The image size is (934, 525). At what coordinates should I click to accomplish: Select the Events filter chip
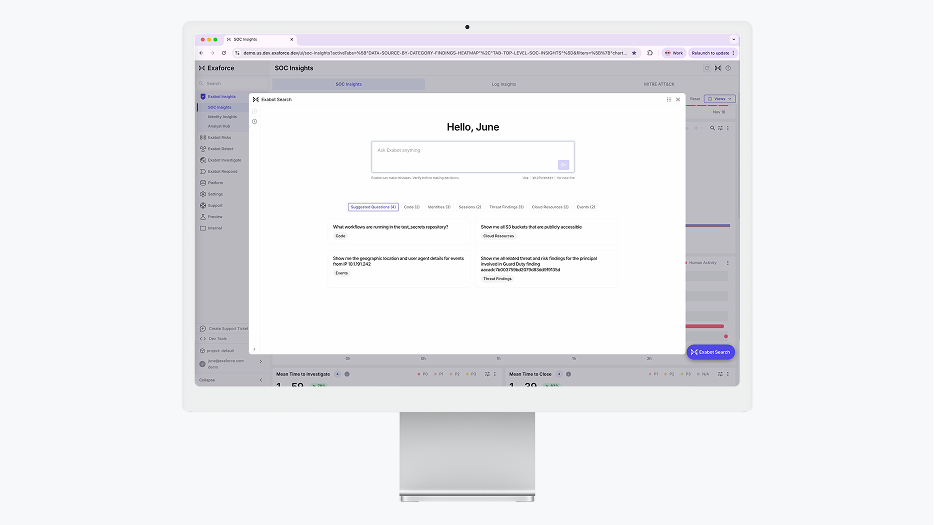coord(586,207)
